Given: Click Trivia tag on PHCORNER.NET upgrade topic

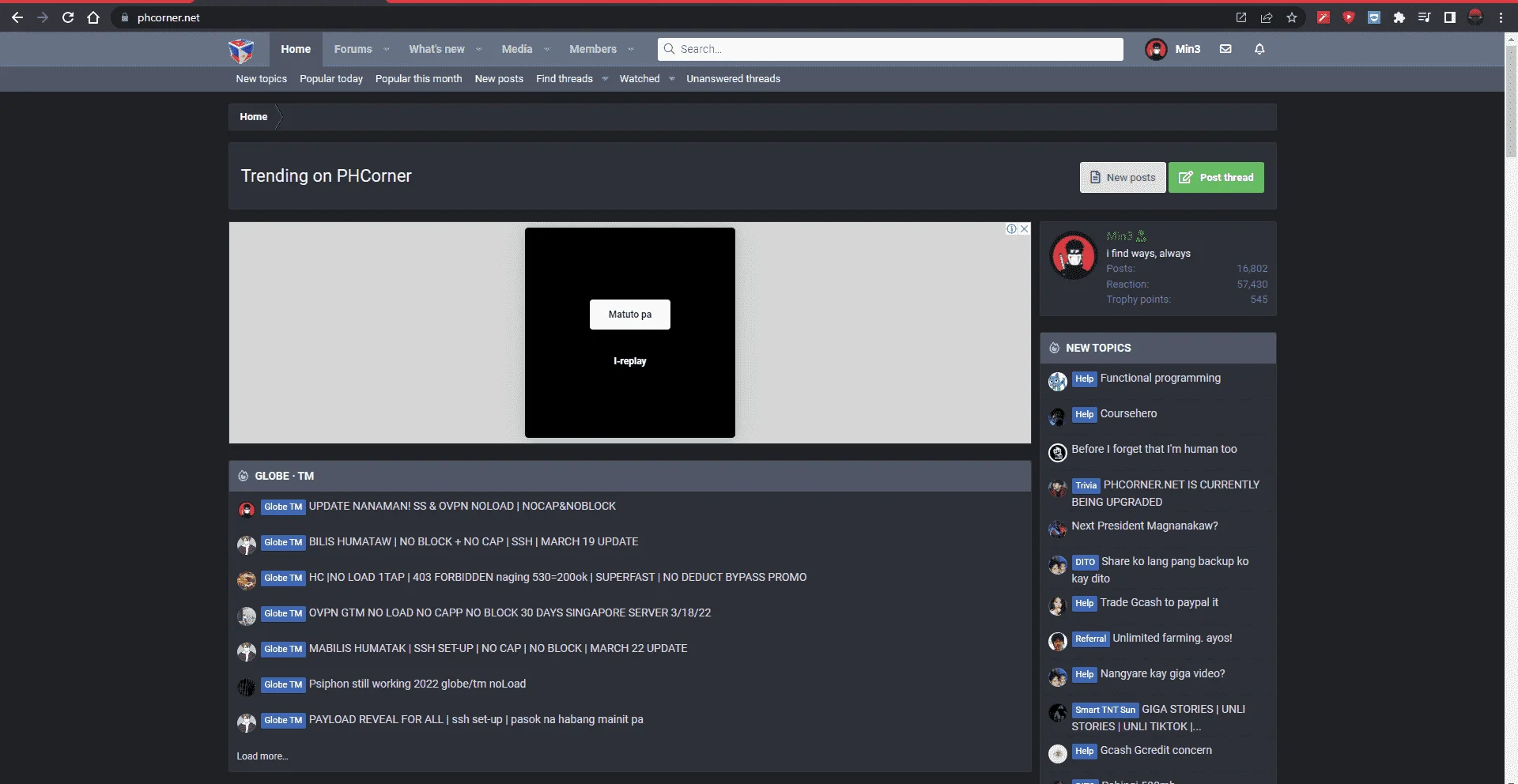Looking at the screenshot, I should tap(1086, 485).
